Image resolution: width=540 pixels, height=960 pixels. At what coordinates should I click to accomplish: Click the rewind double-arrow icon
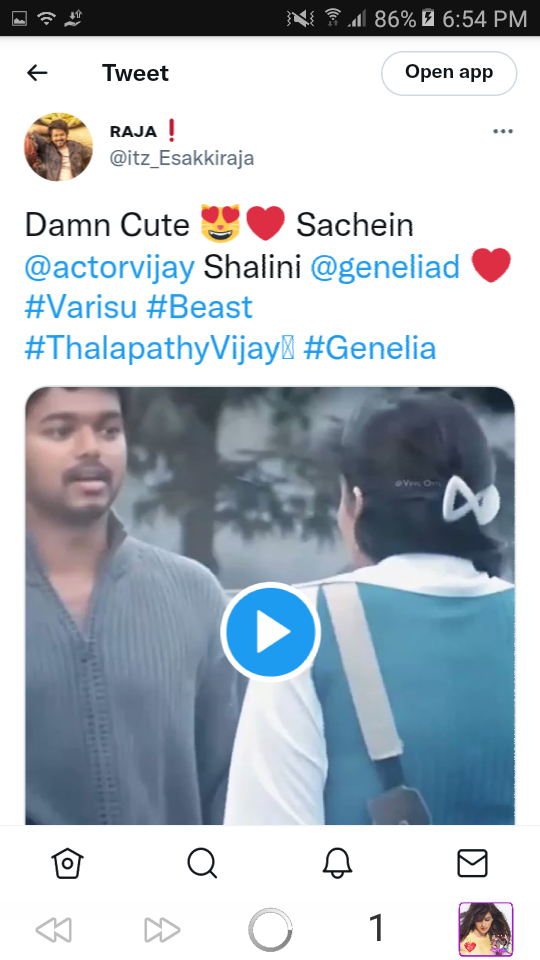pyautogui.click(x=54, y=929)
